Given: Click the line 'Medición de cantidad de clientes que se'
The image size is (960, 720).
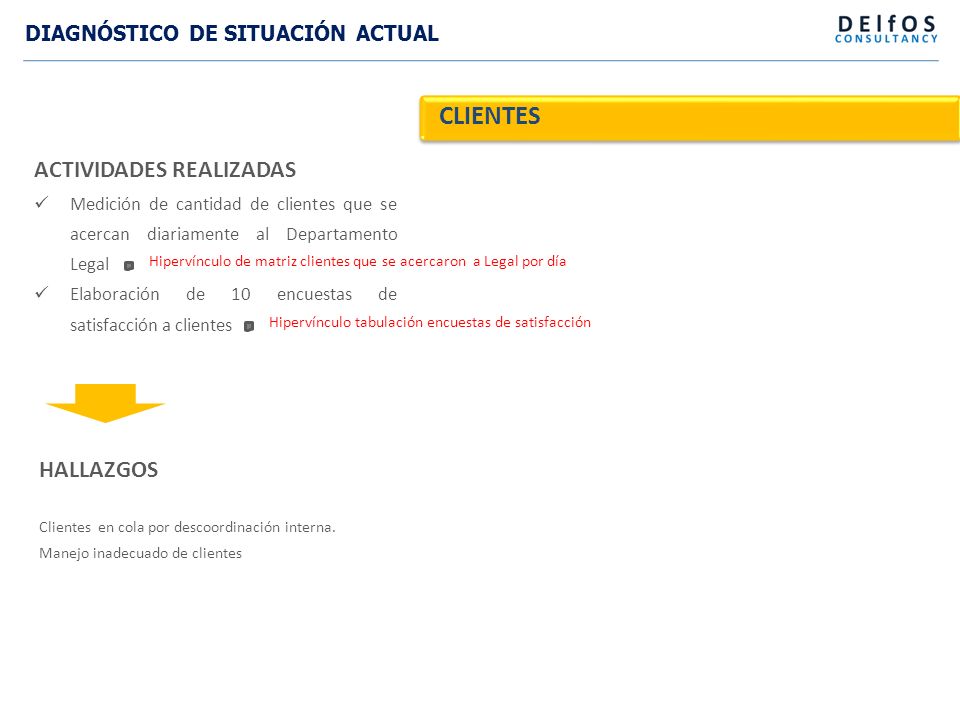Looking at the screenshot, I should pyautogui.click(x=234, y=204).
